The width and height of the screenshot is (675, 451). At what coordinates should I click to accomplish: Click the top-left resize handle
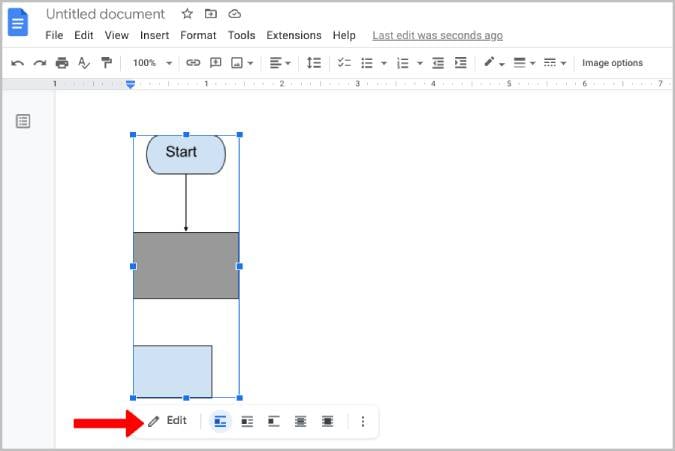coord(133,135)
